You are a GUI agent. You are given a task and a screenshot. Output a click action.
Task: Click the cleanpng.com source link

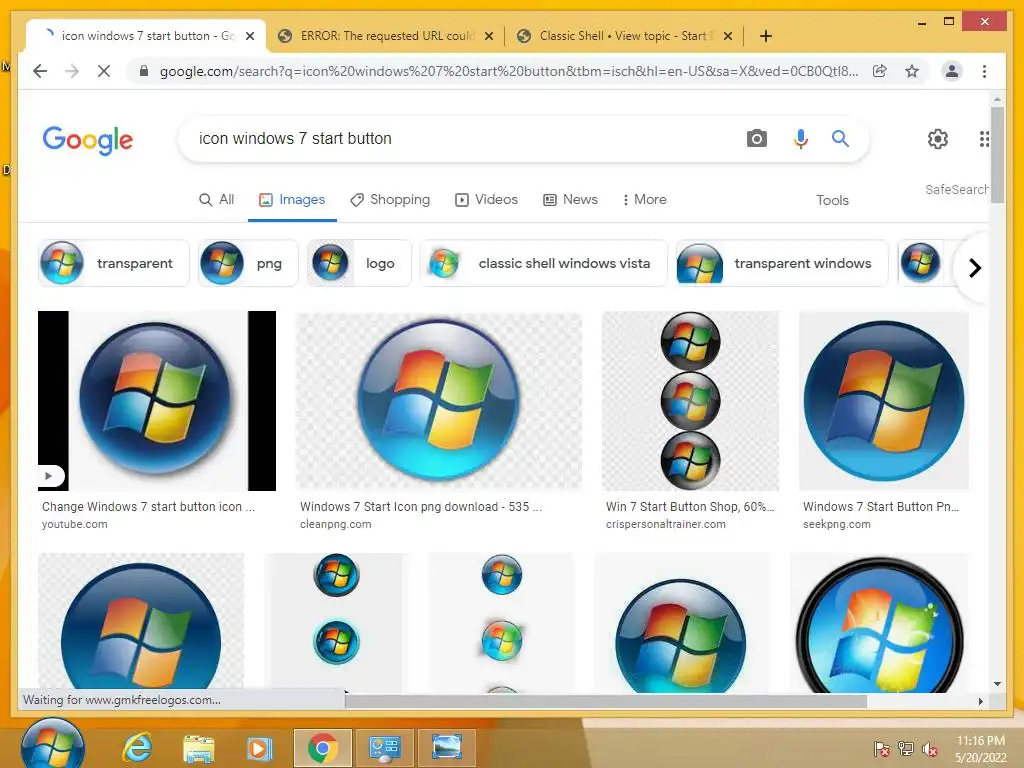pyautogui.click(x=336, y=524)
